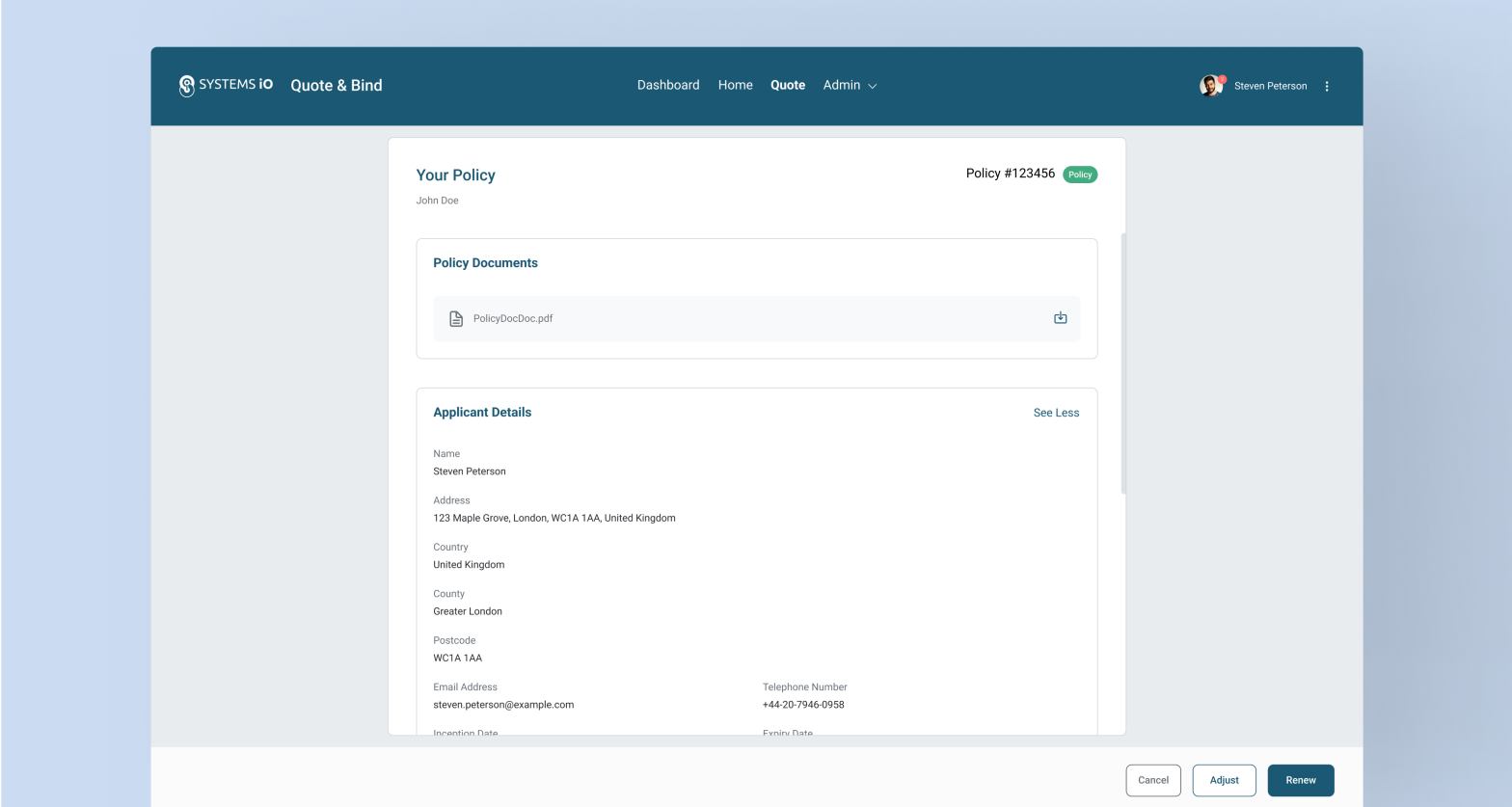1512x807 pixels.
Task: Click the Cancel button
Action: 1153,780
